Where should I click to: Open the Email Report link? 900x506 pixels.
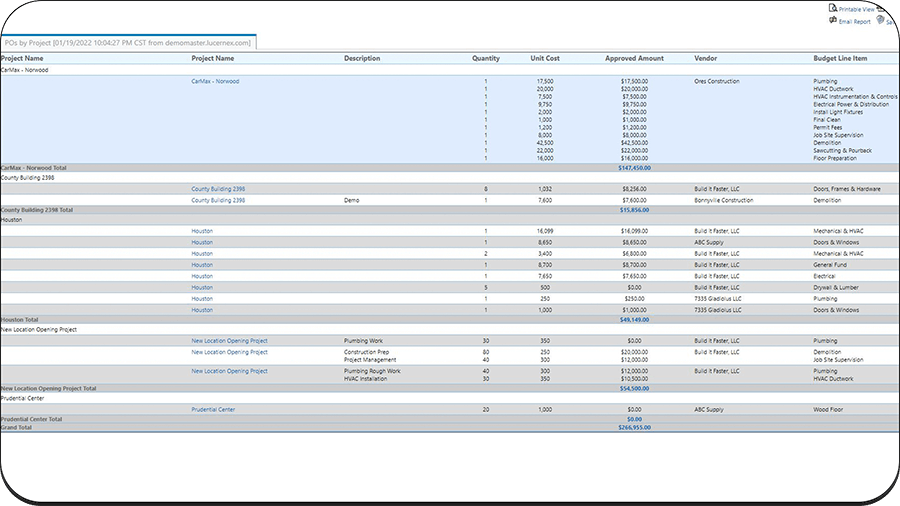[854, 21]
